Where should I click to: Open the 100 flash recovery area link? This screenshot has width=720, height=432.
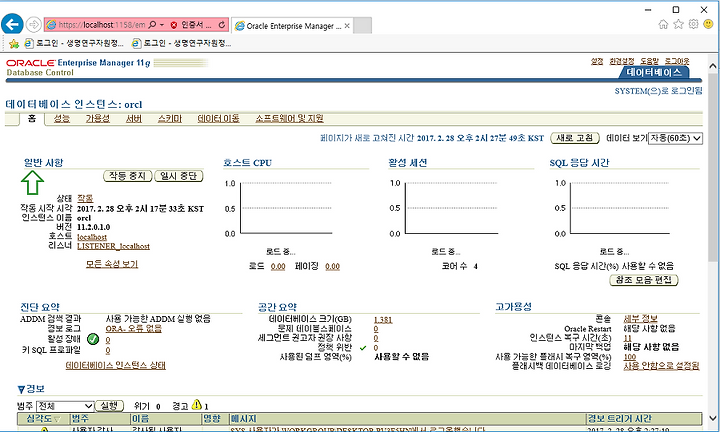click(x=630, y=357)
